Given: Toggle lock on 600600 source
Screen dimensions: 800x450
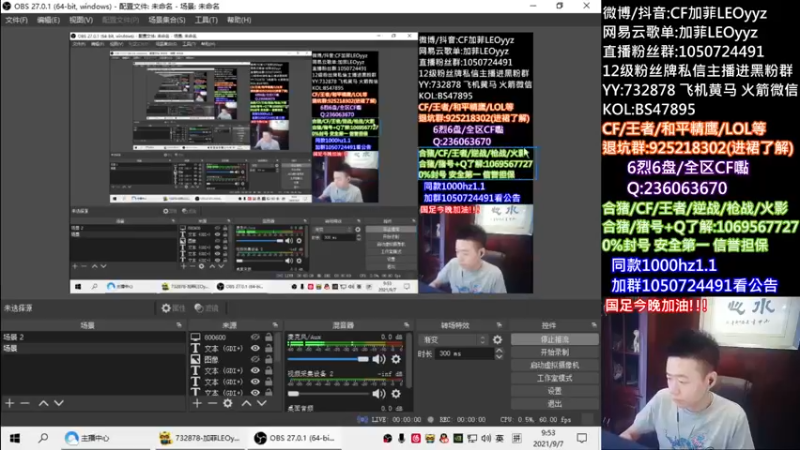Looking at the screenshot, I should 268,337.
